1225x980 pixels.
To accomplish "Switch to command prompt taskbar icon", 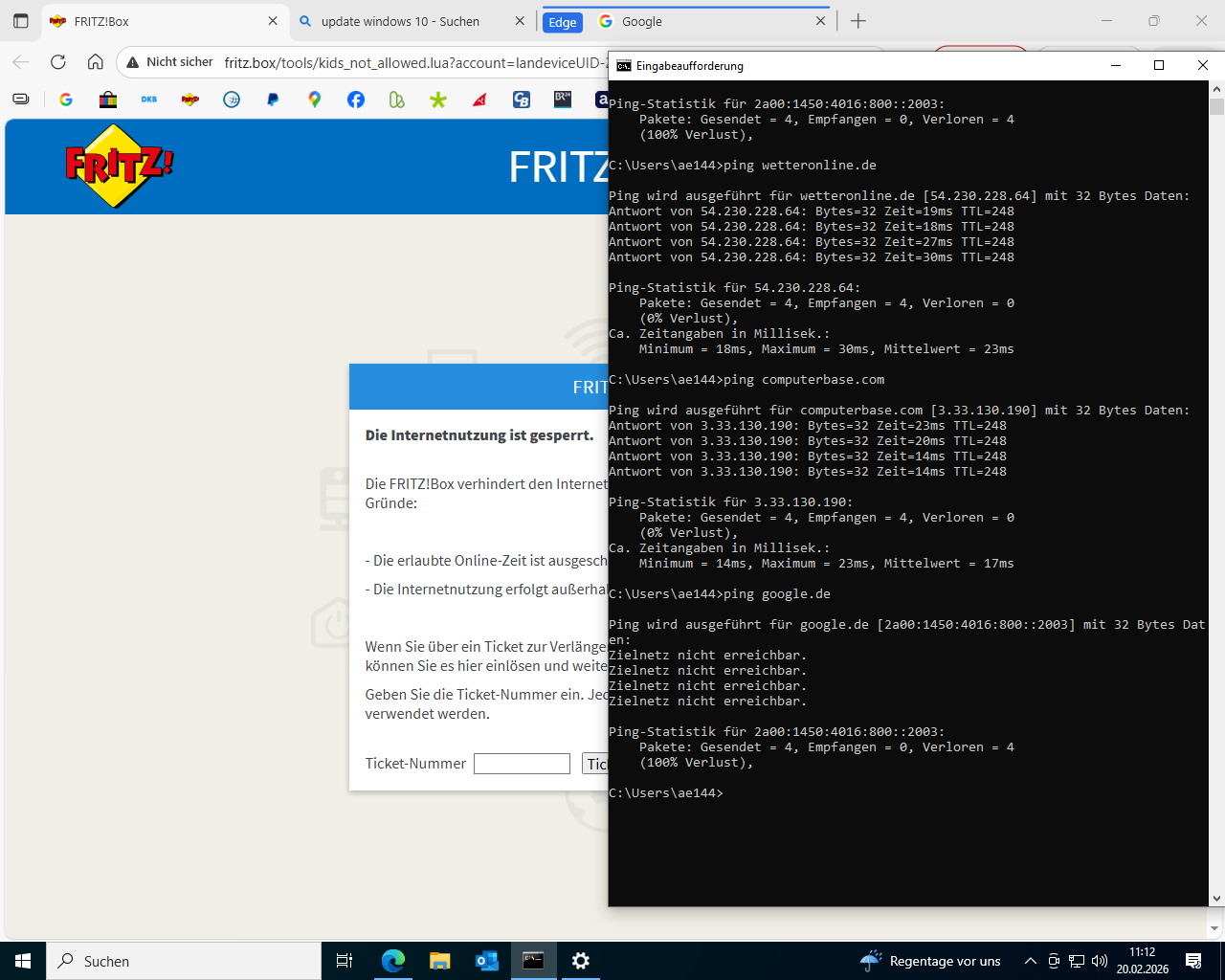I will coord(534,961).
